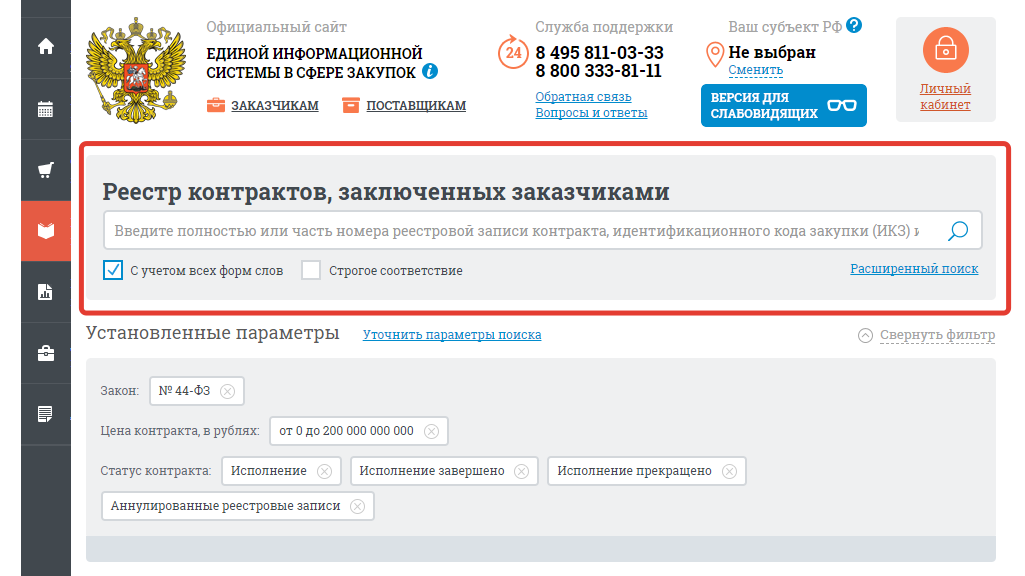This screenshot has height=576, width=1025.
Task: Open Уточнить параметры поиска link
Action: pyautogui.click(x=452, y=335)
